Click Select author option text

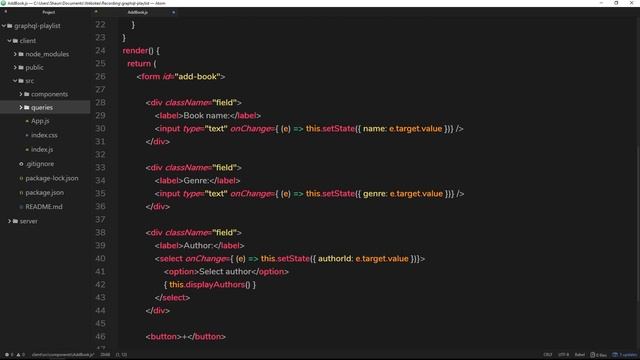(225, 271)
